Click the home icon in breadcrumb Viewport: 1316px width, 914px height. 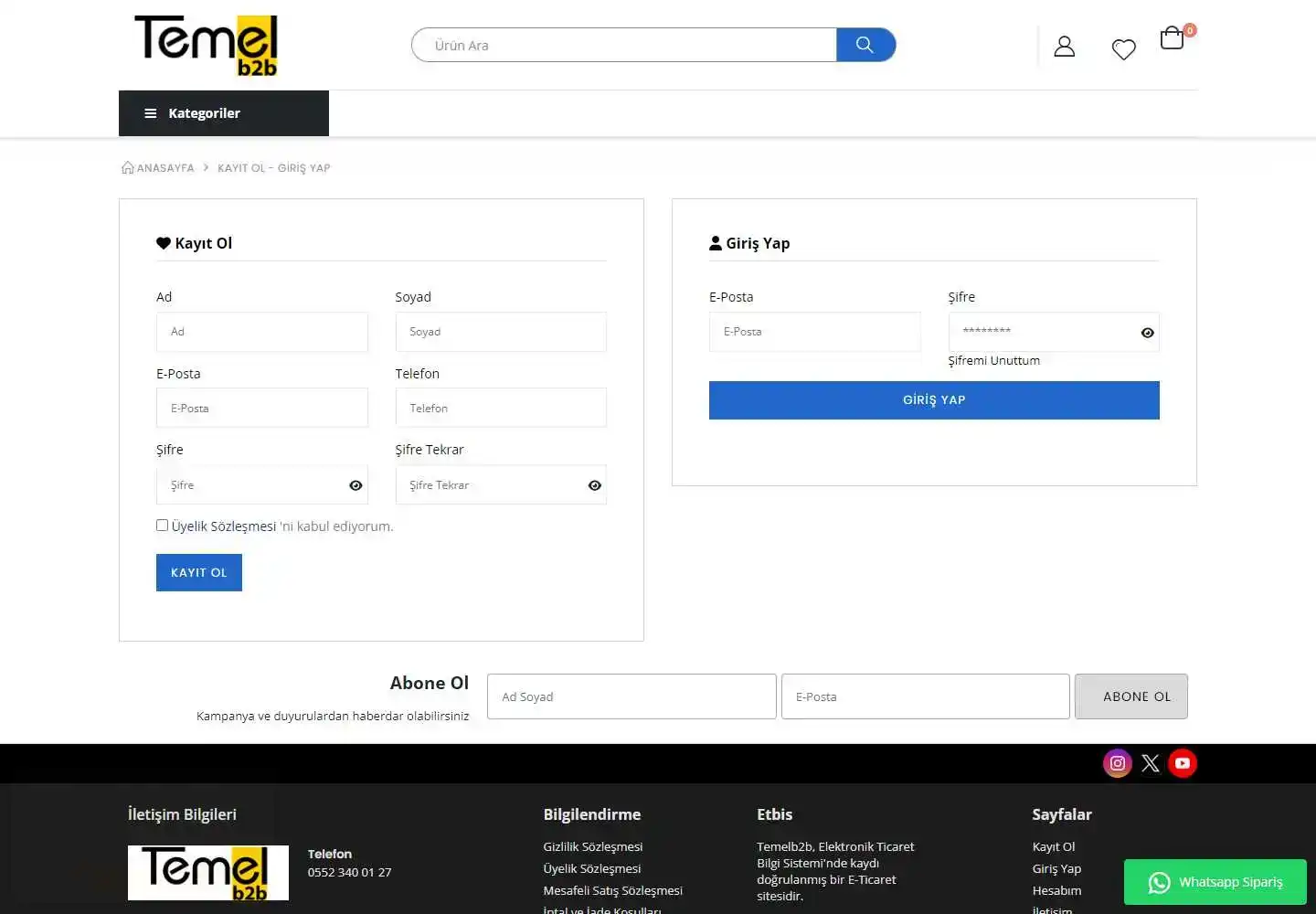pos(128,167)
